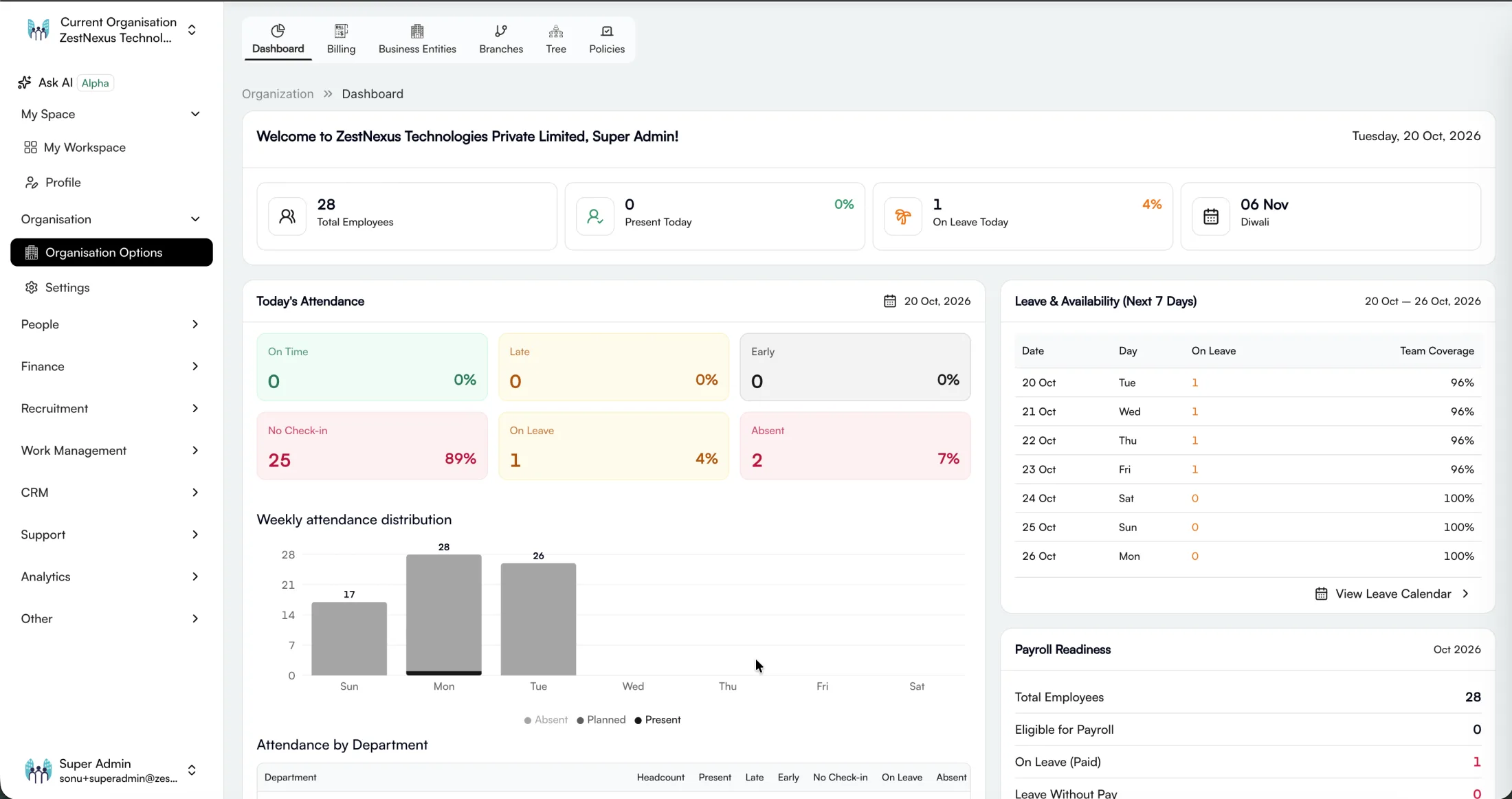1512x799 pixels.
Task: Expand the Support menu
Action: tap(111, 534)
